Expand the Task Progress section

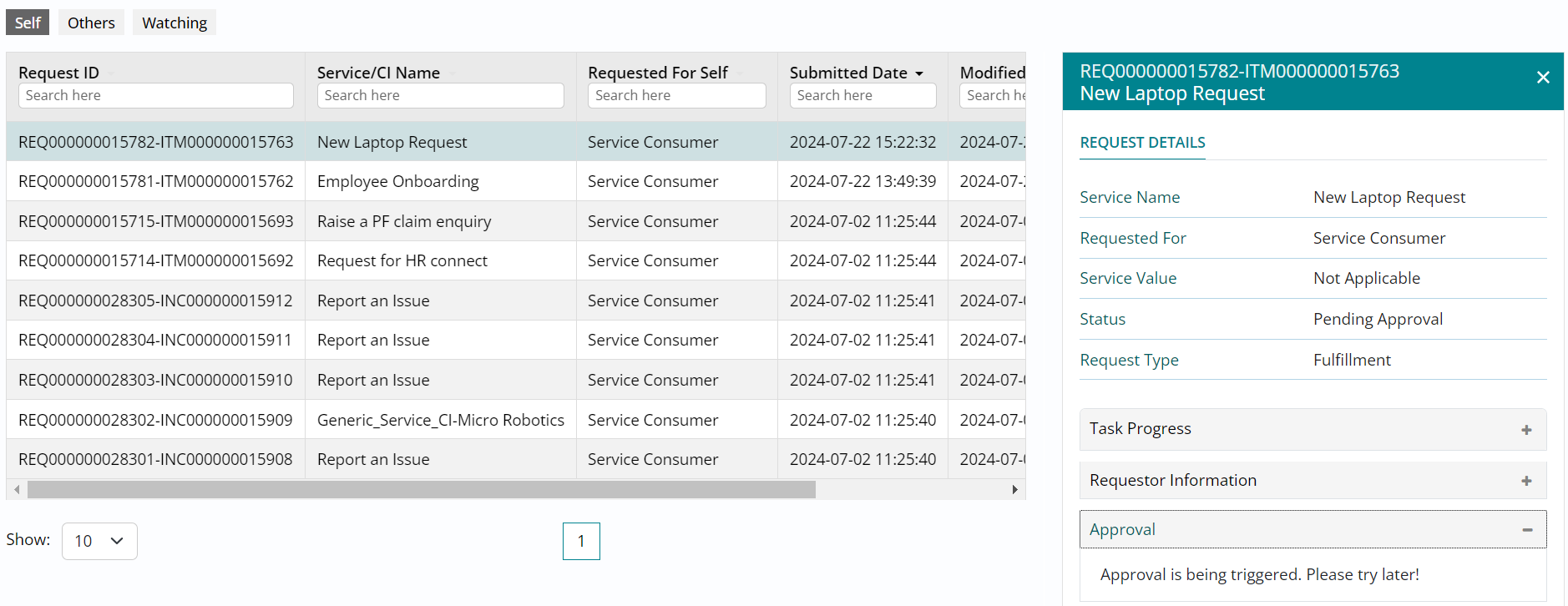click(x=1526, y=430)
